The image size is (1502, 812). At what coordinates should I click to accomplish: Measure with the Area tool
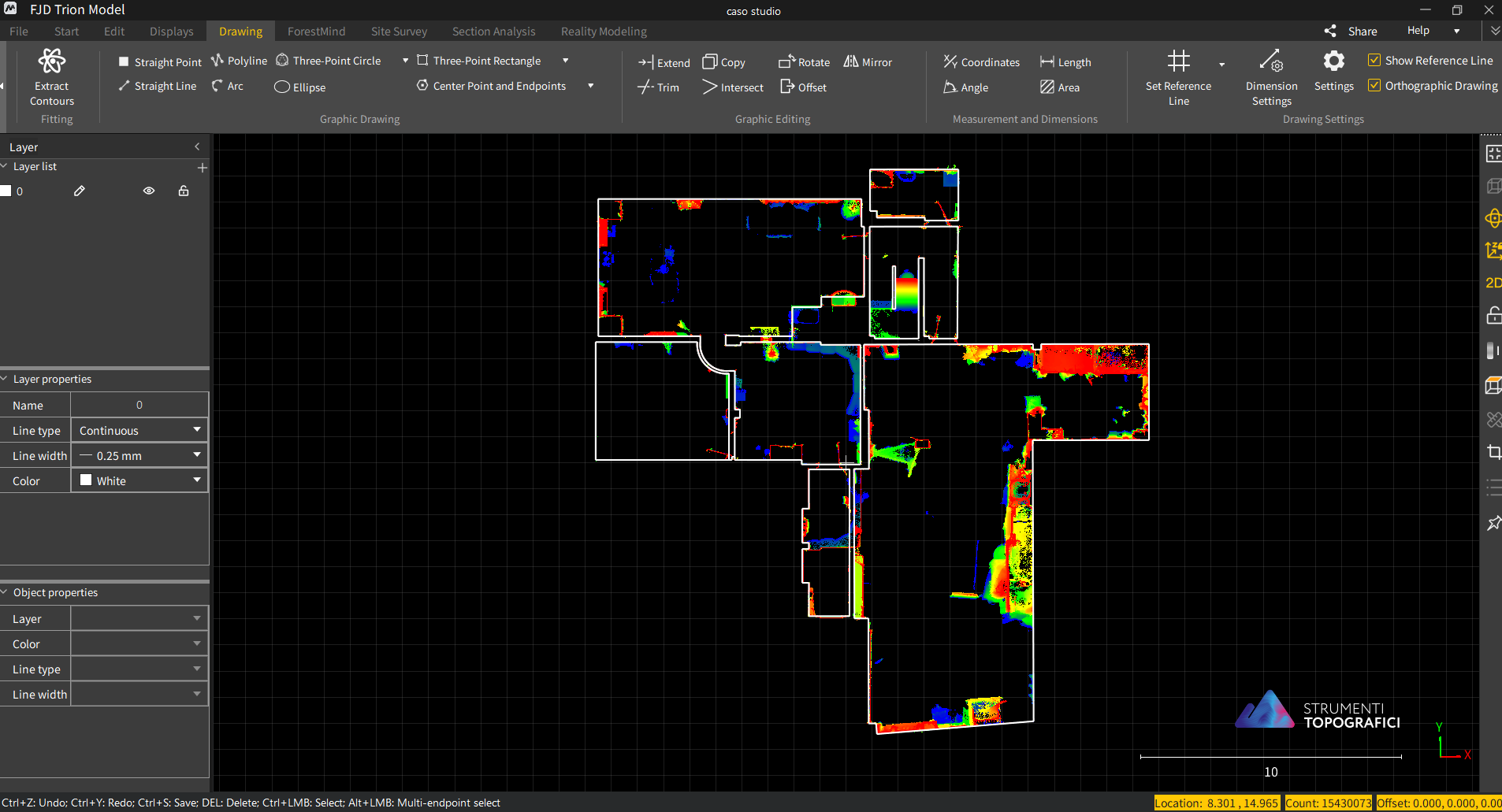pyautogui.click(x=1060, y=87)
